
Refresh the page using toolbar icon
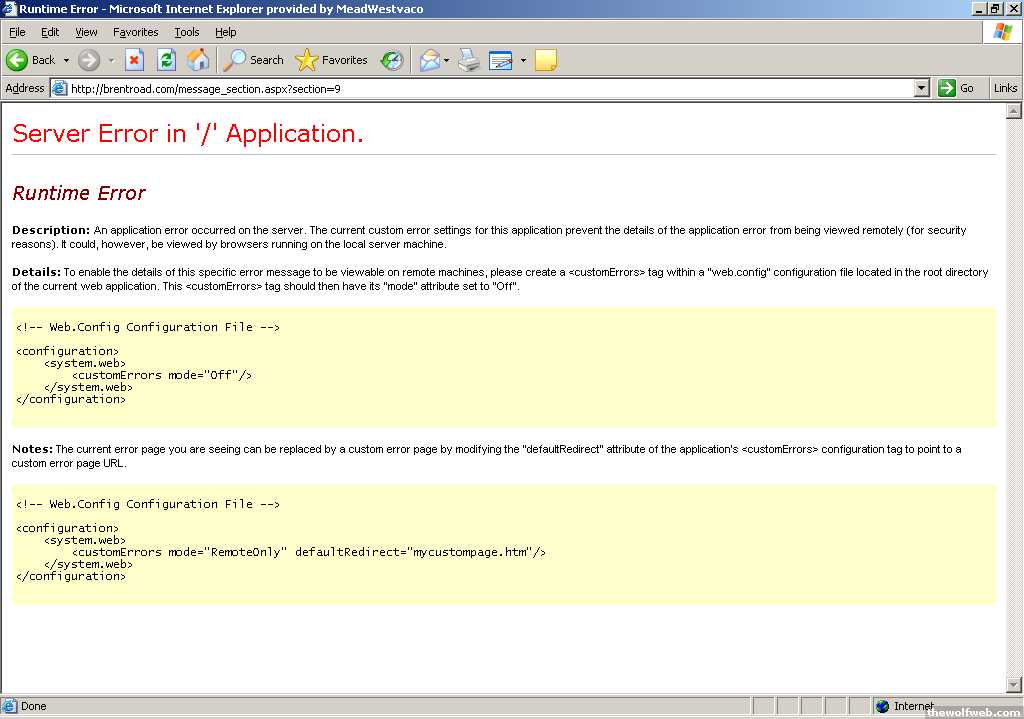coord(166,60)
